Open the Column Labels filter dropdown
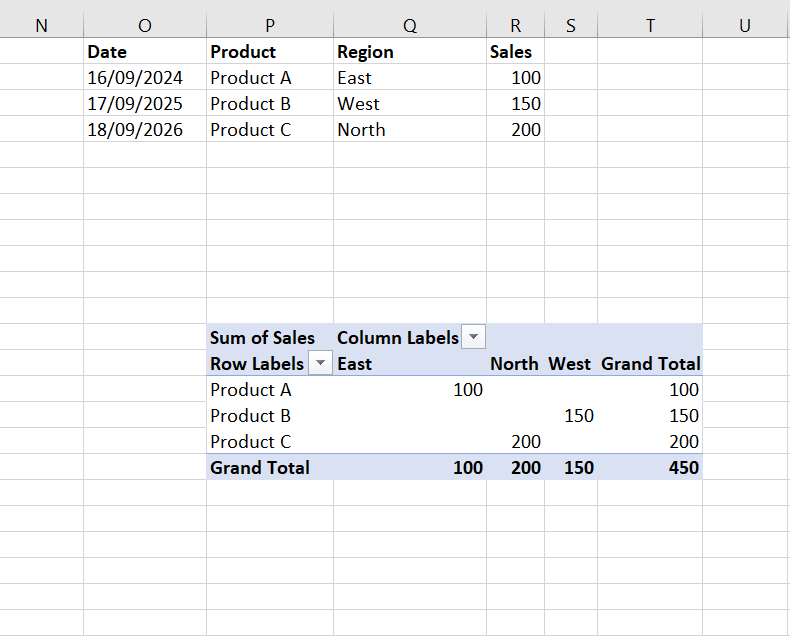 473,338
